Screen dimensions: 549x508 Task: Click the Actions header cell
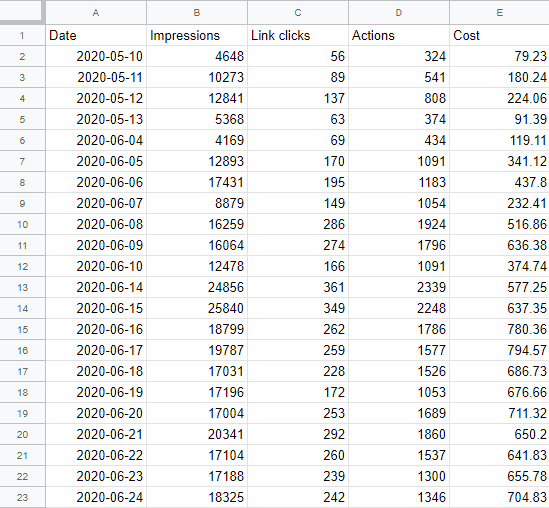[x=398, y=35]
